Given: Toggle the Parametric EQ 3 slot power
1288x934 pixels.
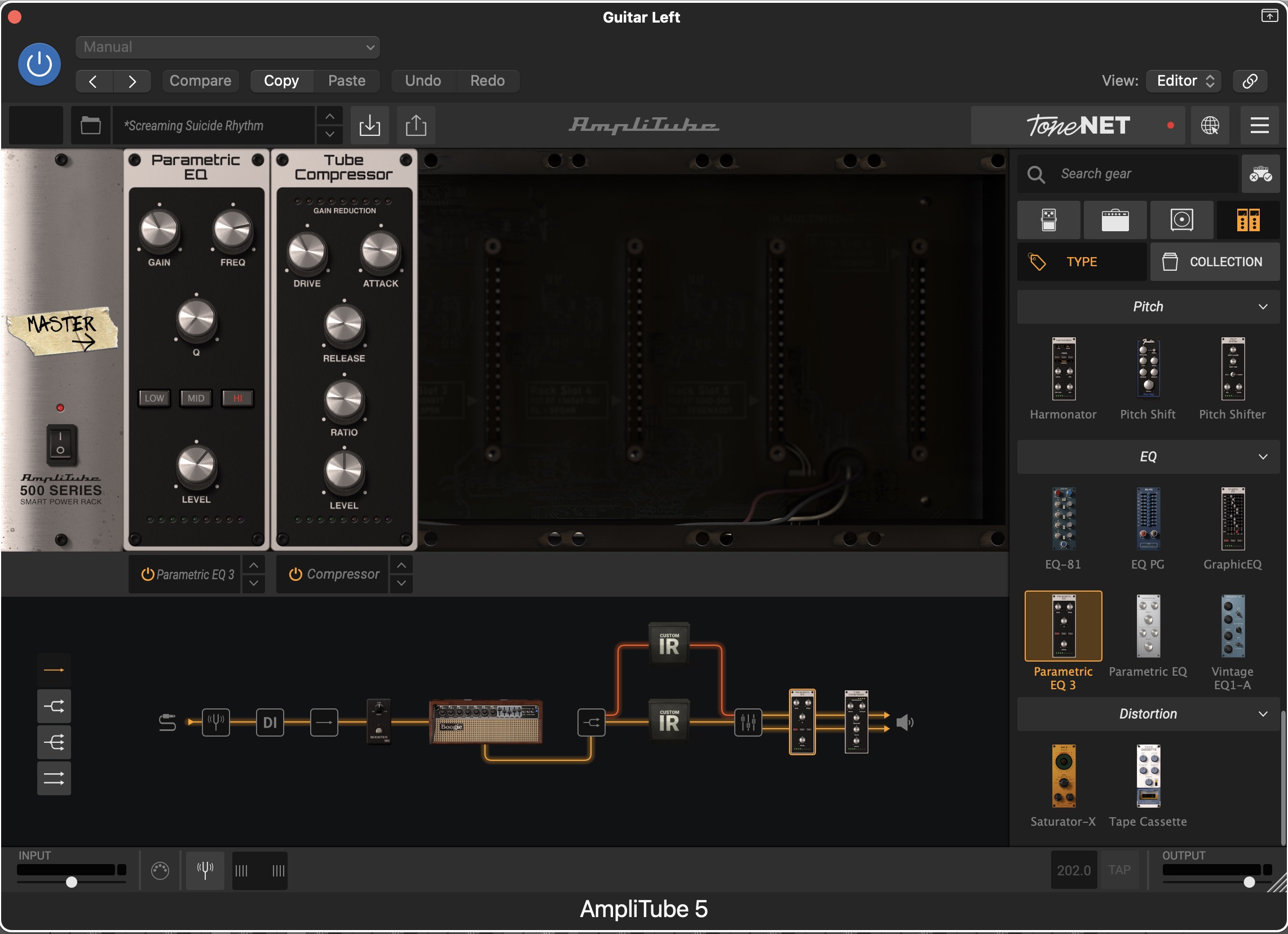Looking at the screenshot, I should coord(148,575).
